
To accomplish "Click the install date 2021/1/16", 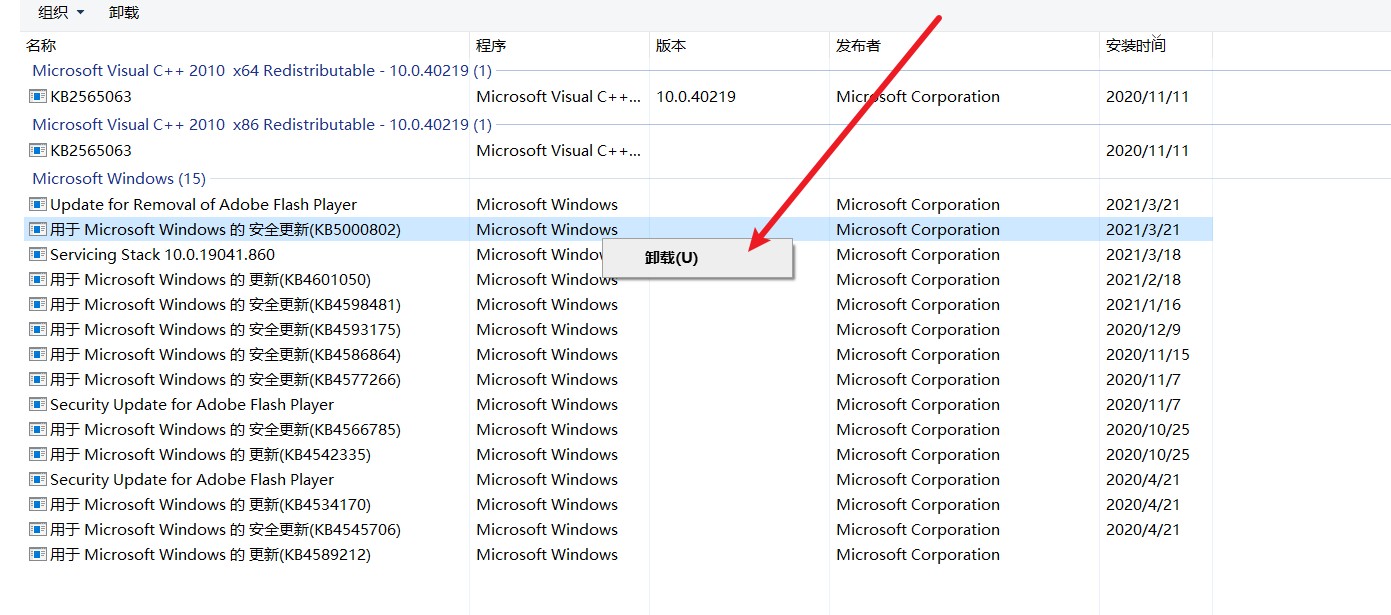I will [x=1144, y=305].
